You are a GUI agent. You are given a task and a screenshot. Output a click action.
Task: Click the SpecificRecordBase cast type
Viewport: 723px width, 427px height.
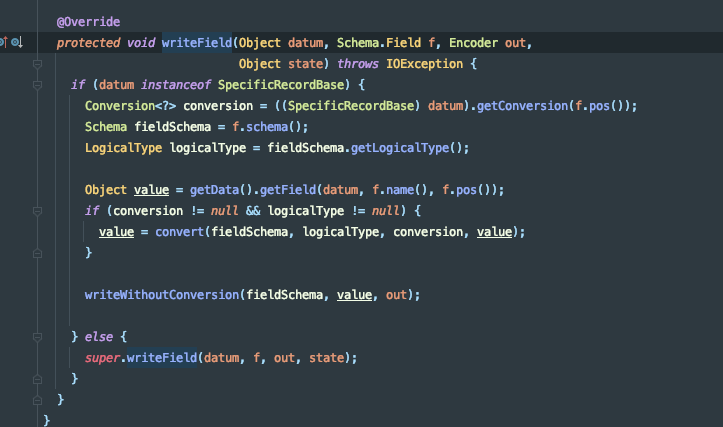(x=351, y=106)
